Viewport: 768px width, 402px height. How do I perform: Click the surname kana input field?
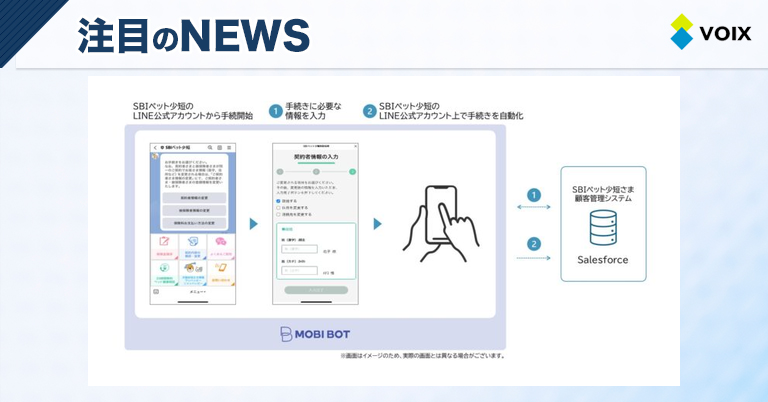(x=299, y=271)
